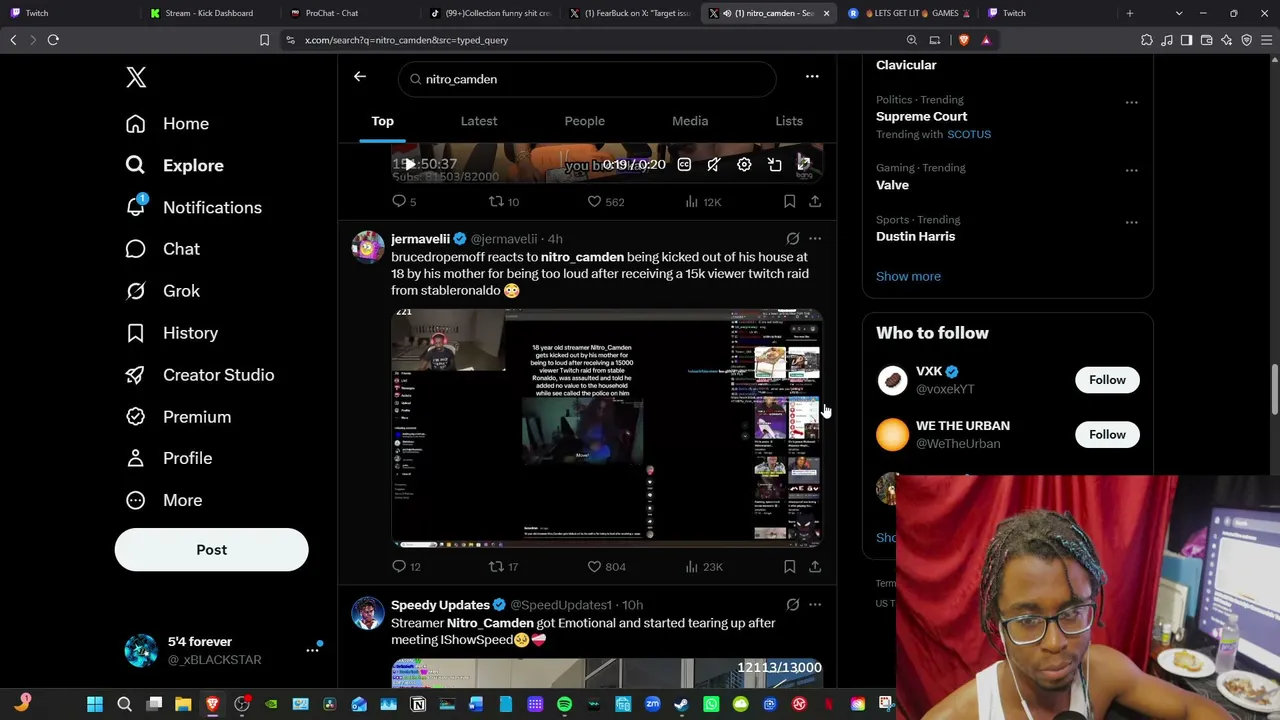Expand the More menu in sidebar
This screenshot has width=1280, height=720.
click(163, 500)
